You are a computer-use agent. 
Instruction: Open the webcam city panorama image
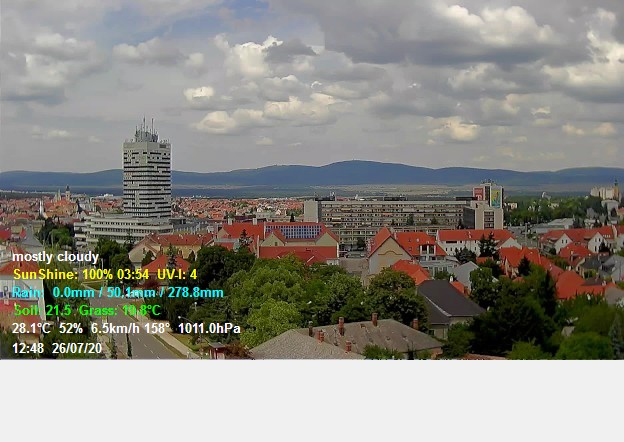click(312, 180)
